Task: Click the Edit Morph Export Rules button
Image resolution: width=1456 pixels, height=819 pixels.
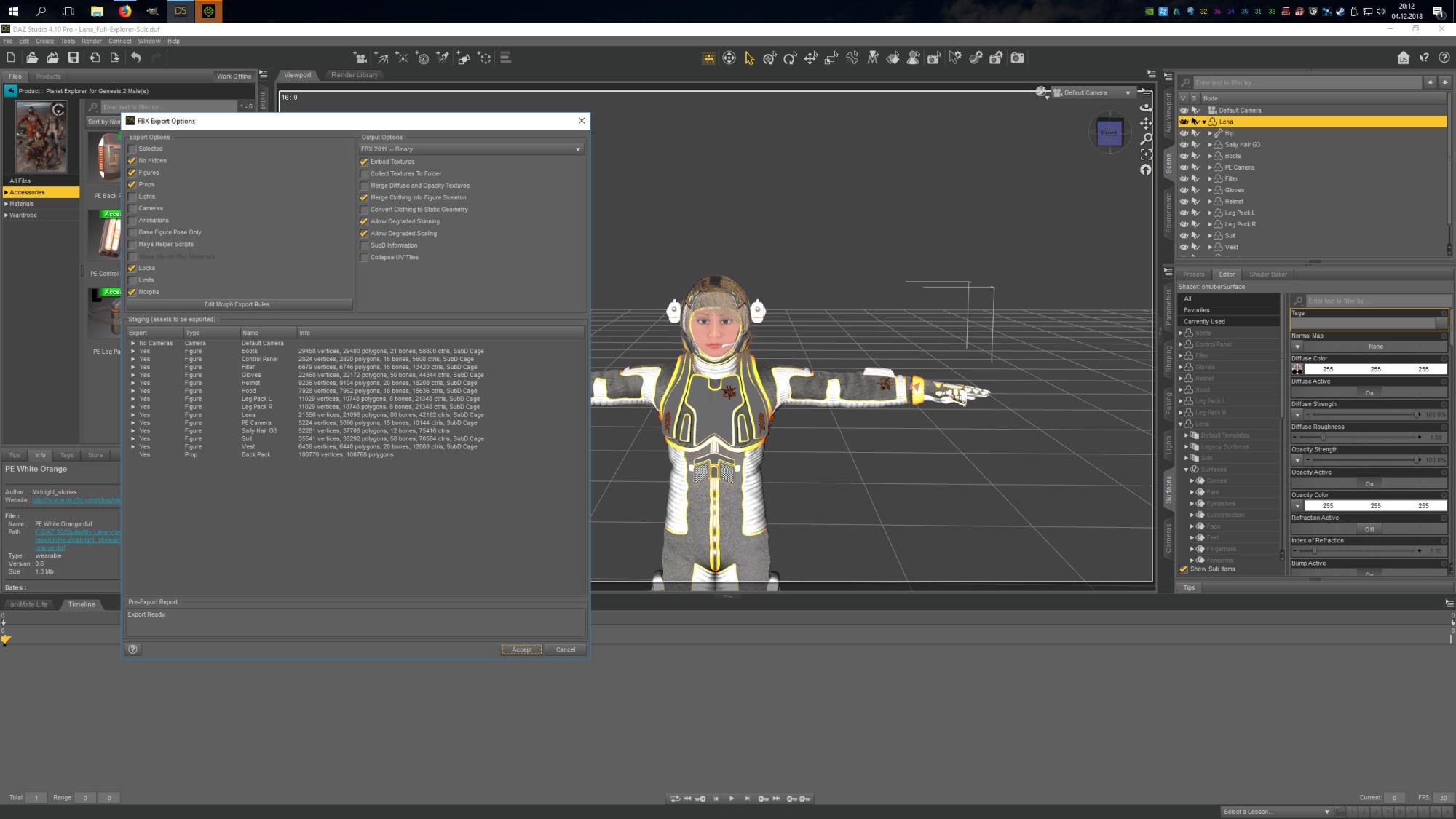Action: pyautogui.click(x=240, y=304)
